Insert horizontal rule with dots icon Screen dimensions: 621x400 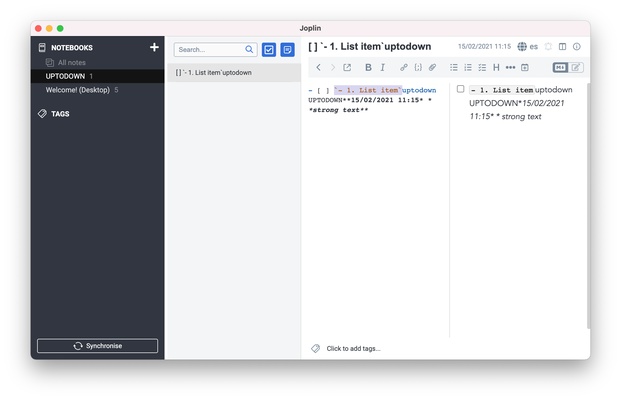tap(510, 67)
